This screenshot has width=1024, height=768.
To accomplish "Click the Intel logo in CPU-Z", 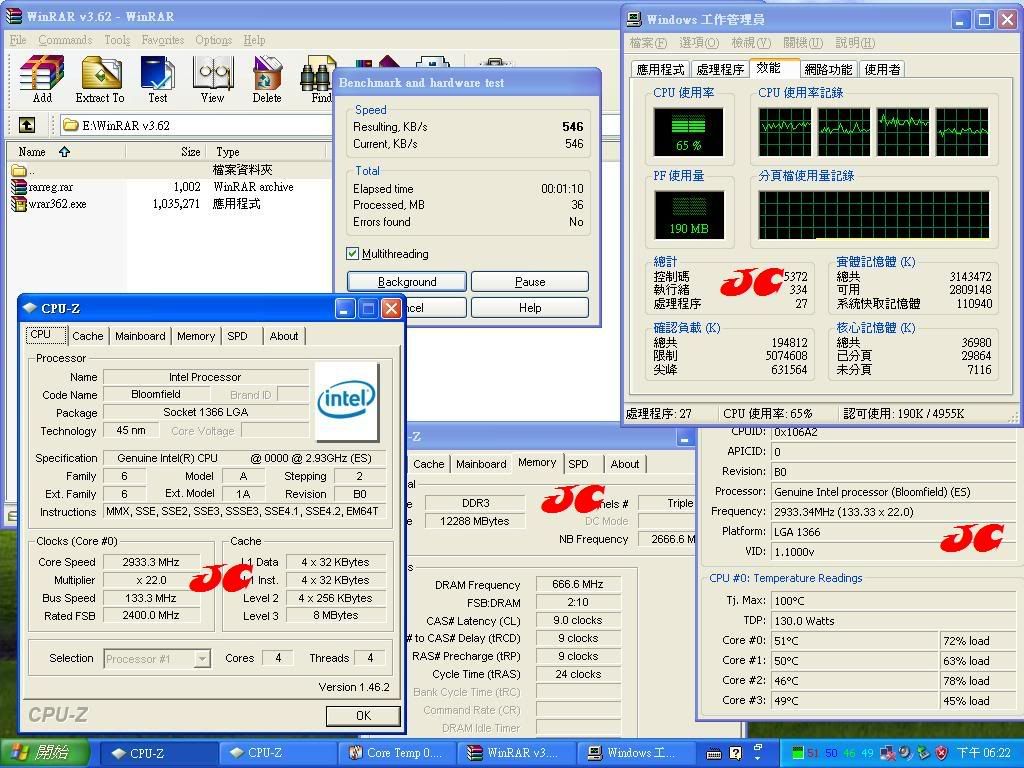I will 347,402.
